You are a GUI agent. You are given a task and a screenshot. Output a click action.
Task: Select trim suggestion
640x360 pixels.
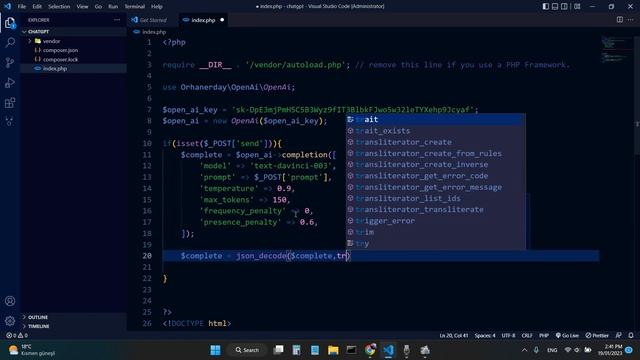click(x=436, y=232)
